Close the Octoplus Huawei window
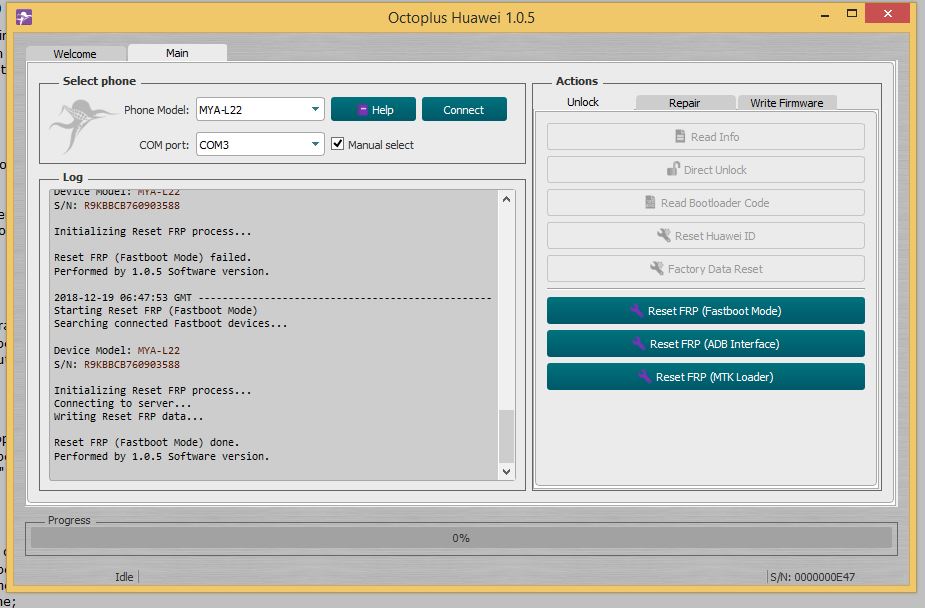This screenshot has height=608, width=925. (x=888, y=14)
